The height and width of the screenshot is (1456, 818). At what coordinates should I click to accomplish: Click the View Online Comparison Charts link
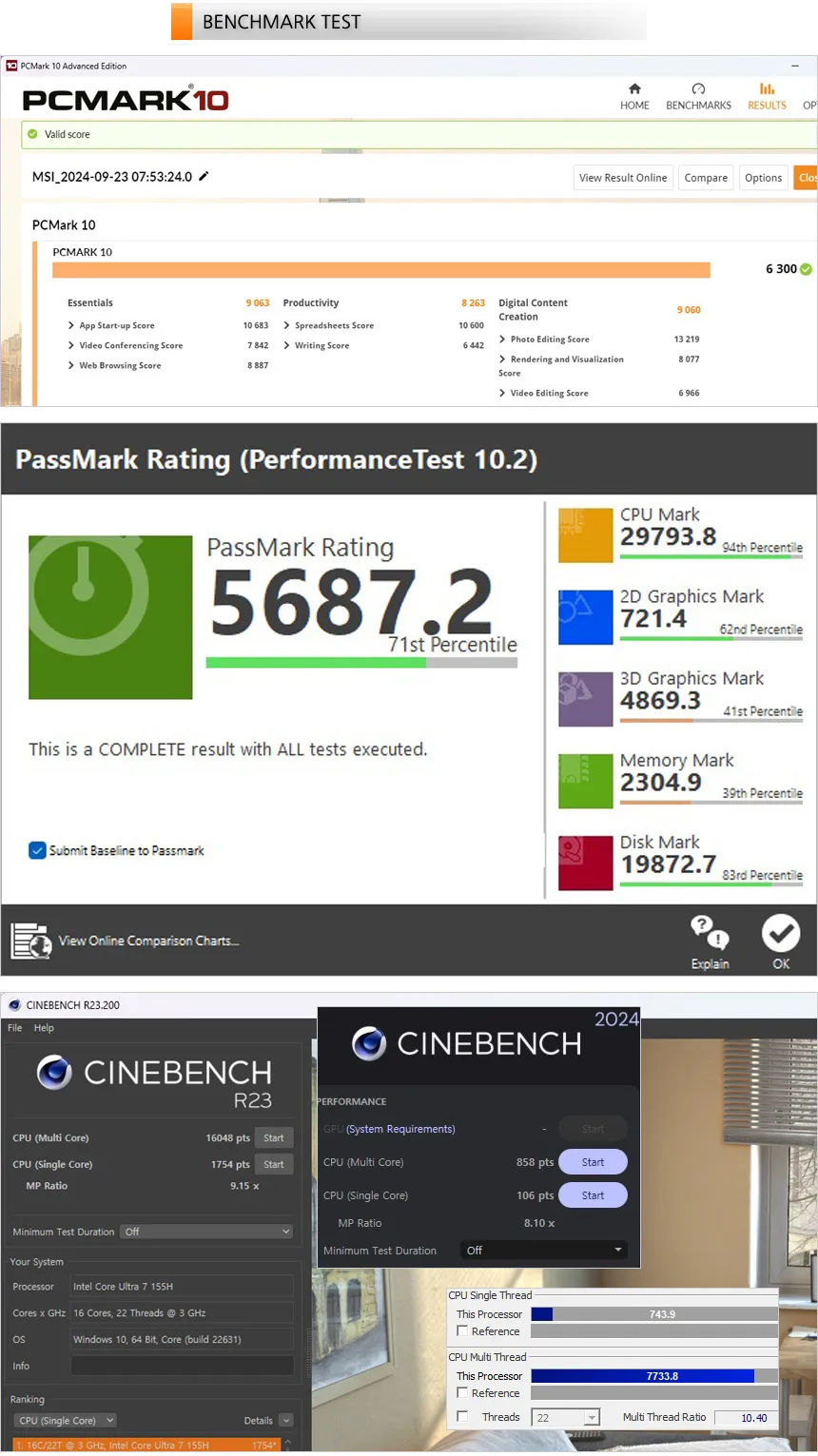click(147, 941)
